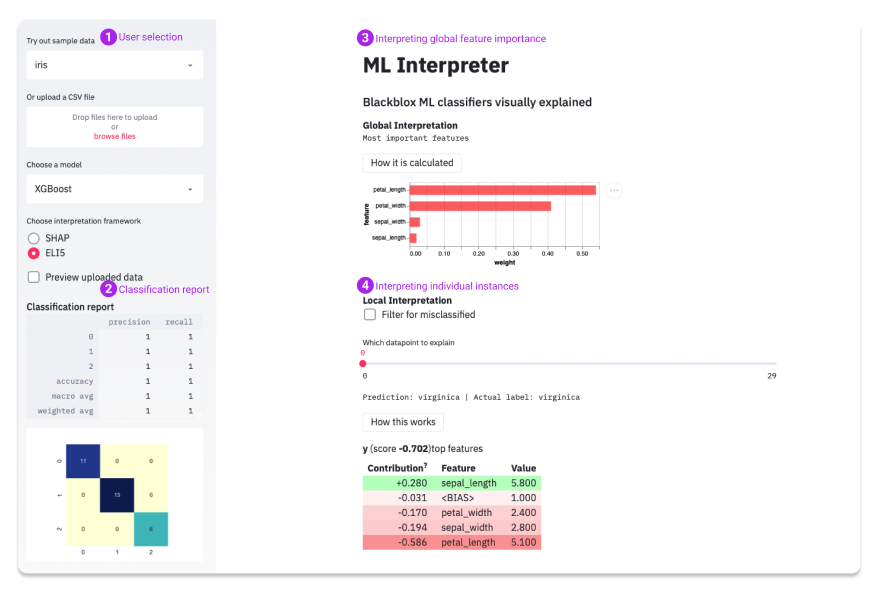
Task: Select the SHAP interpretation framework
Action: 34,238
